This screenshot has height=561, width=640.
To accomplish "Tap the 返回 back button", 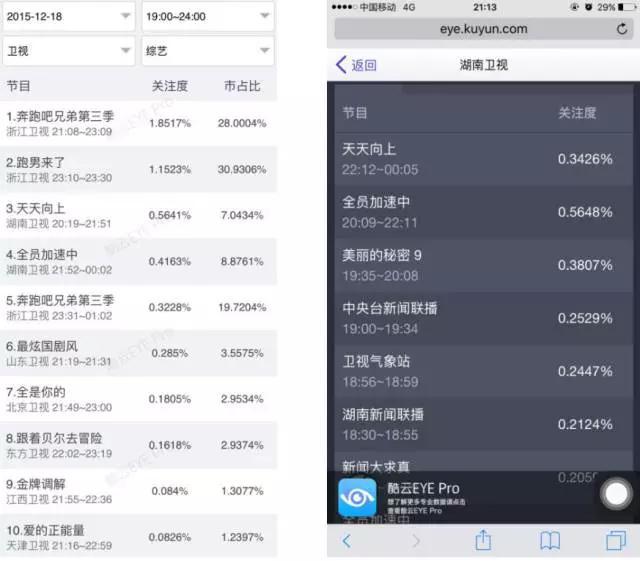I will [356, 65].
